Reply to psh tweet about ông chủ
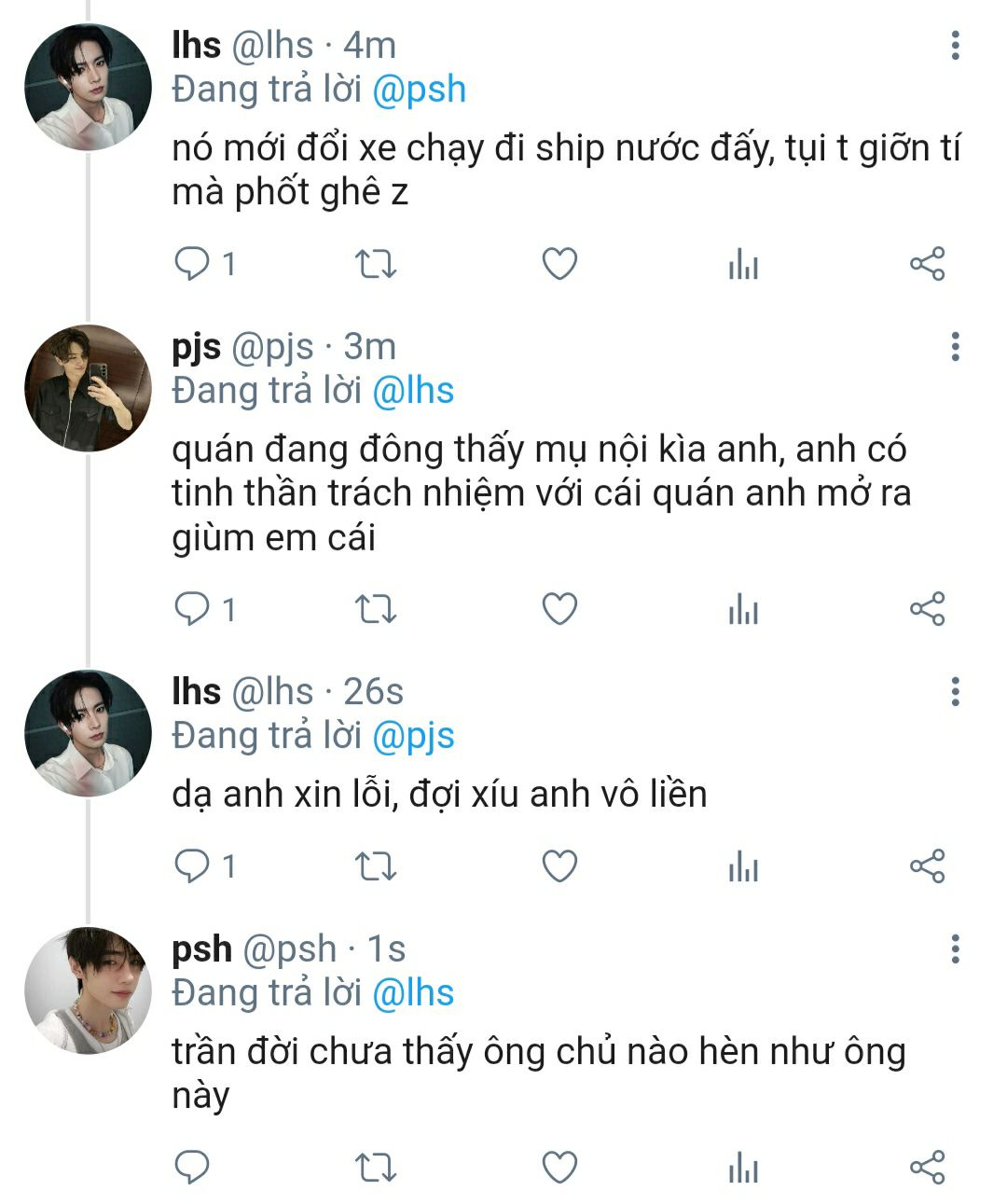 point(192,1168)
